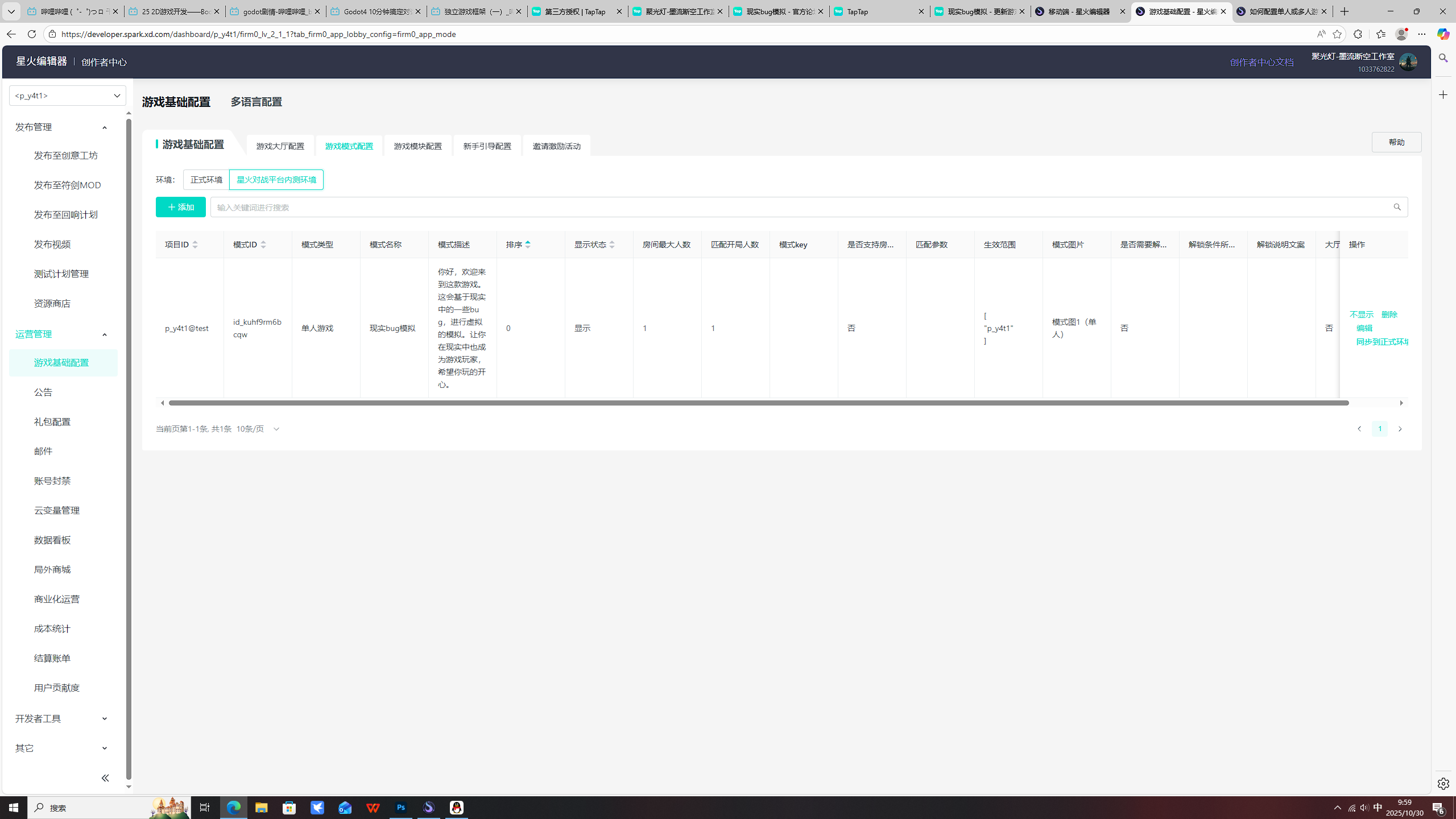The height and width of the screenshot is (819, 1456).
Task: Go to next page arrow in pagination
Action: tap(1400, 429)
